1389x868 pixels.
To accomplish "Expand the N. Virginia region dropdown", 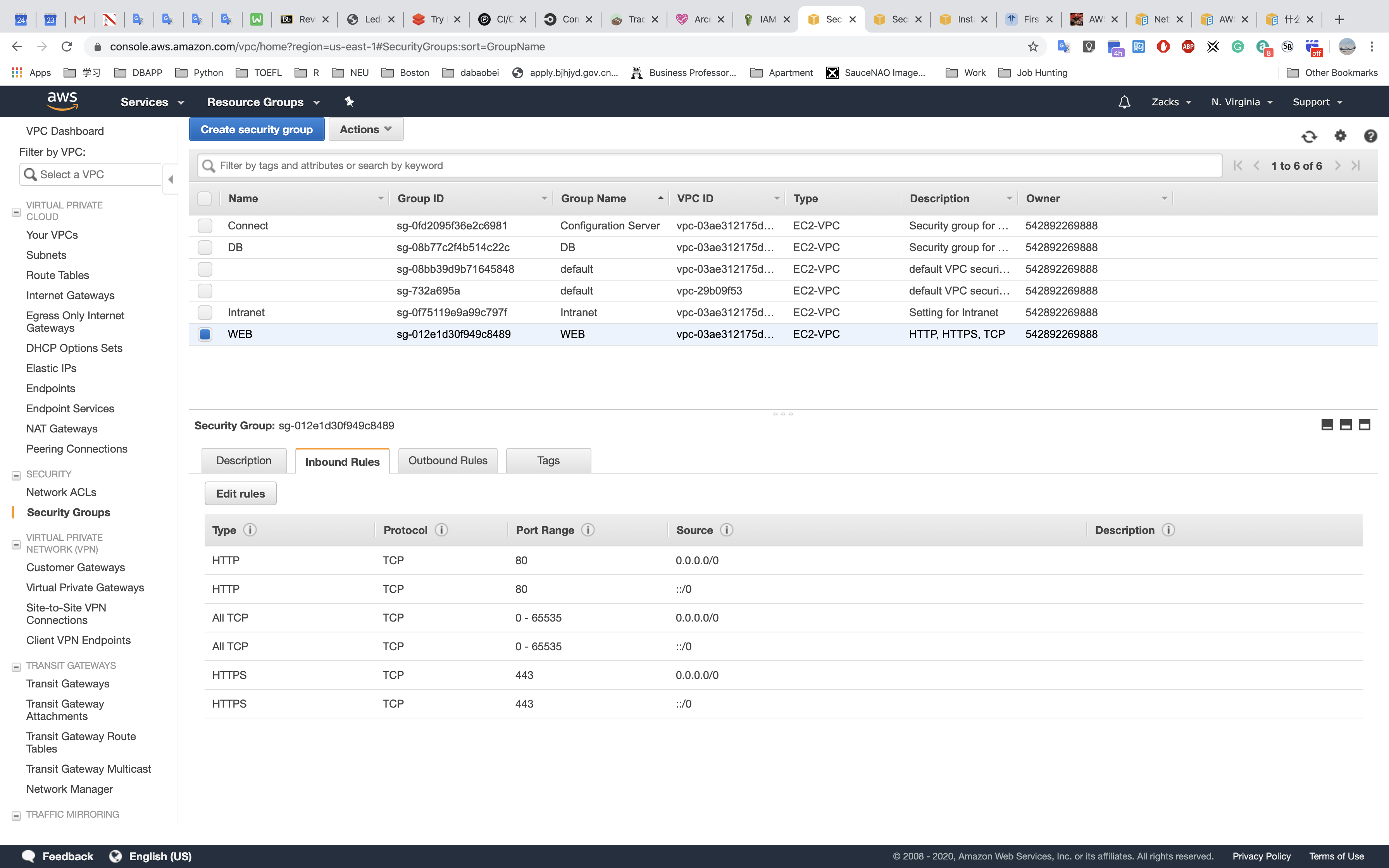I will (1242, 102).
